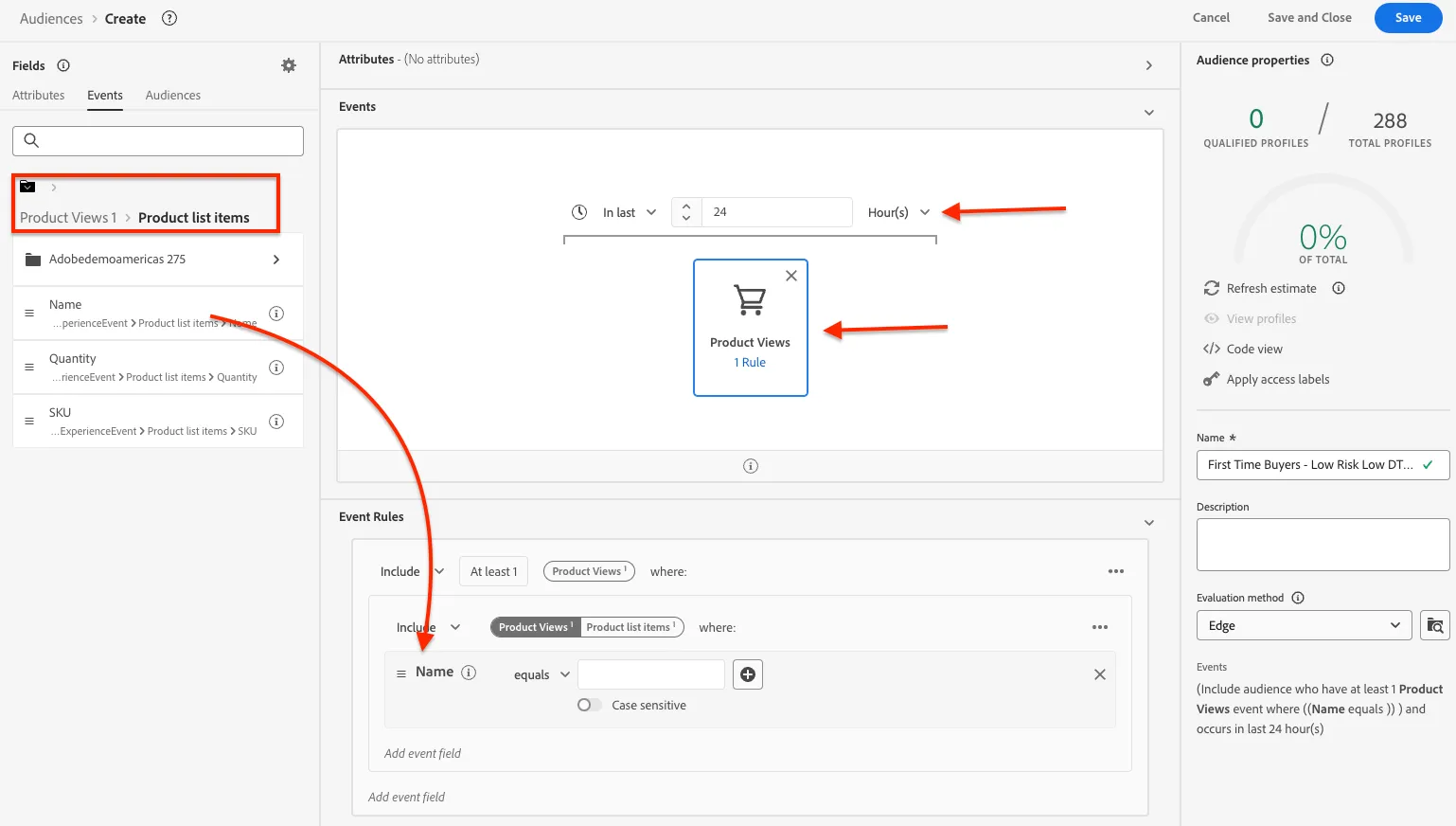Click the info icon below the events canvas
Screen dimensions: 1456x826
[751, 466]
